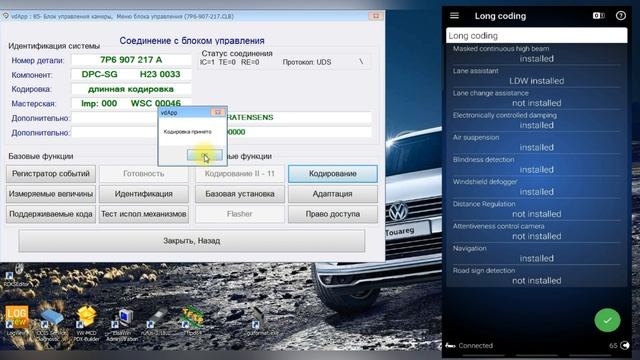
Task: Click the Long coding header title
Action: pyautogui.click(x=500, y=16)
